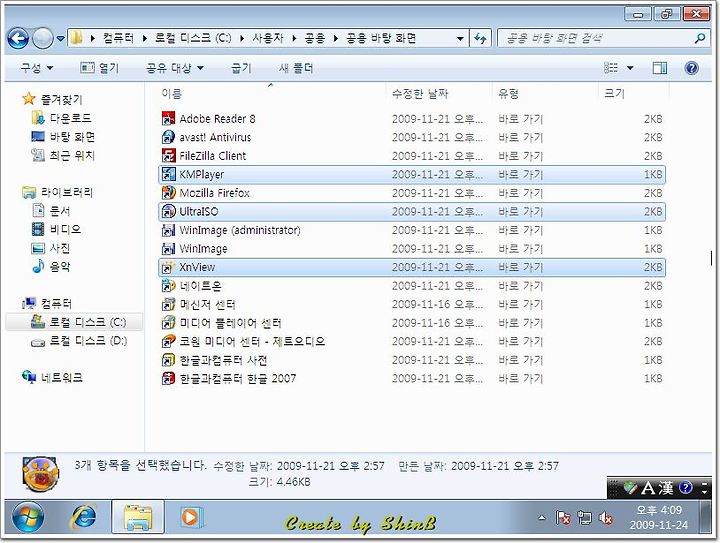Select 코원 미디어 센터 - 제트오디오 icon

[169, 341]
